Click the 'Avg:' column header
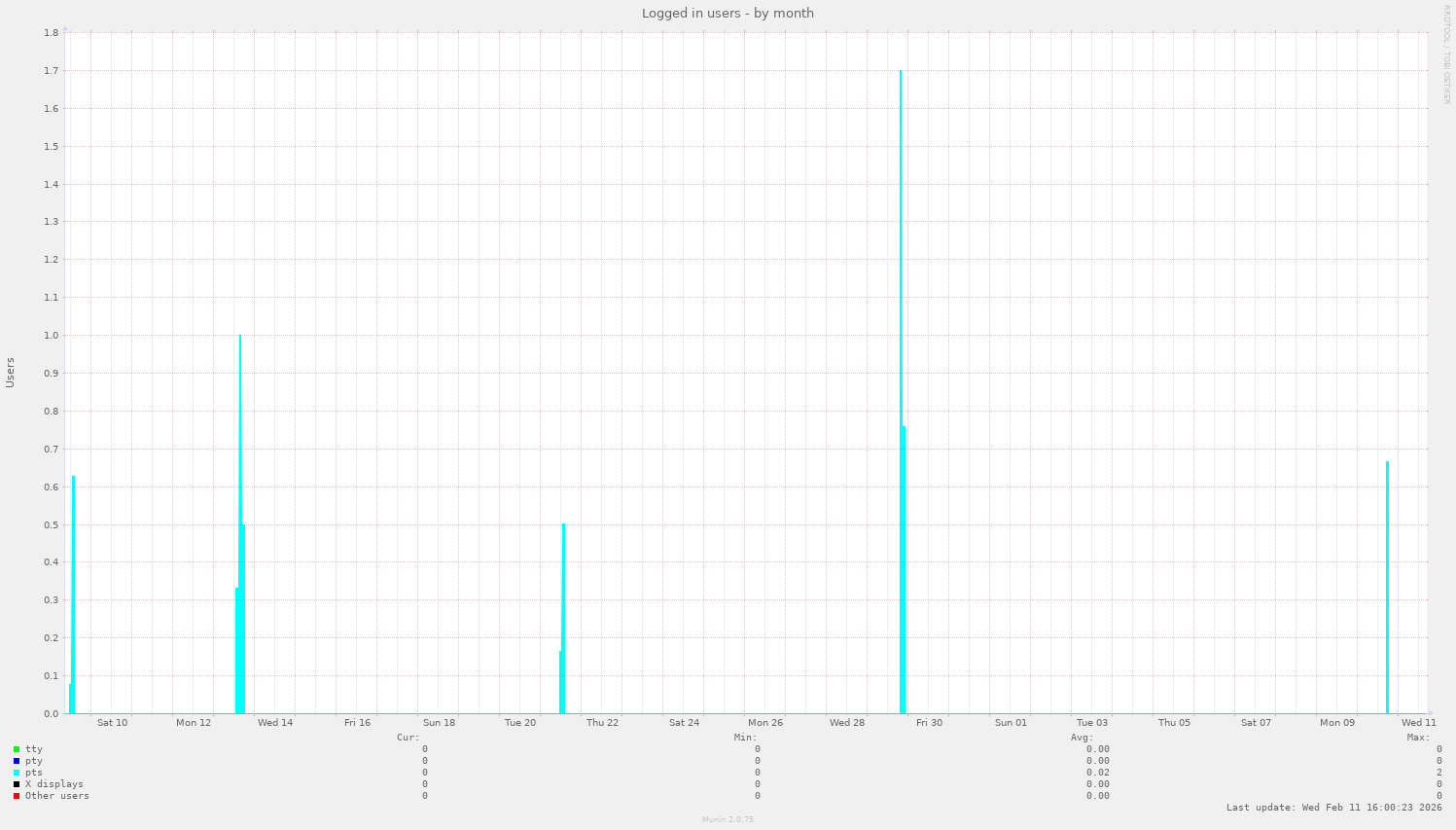The image size is (1456, 830). pos(1082,738)
